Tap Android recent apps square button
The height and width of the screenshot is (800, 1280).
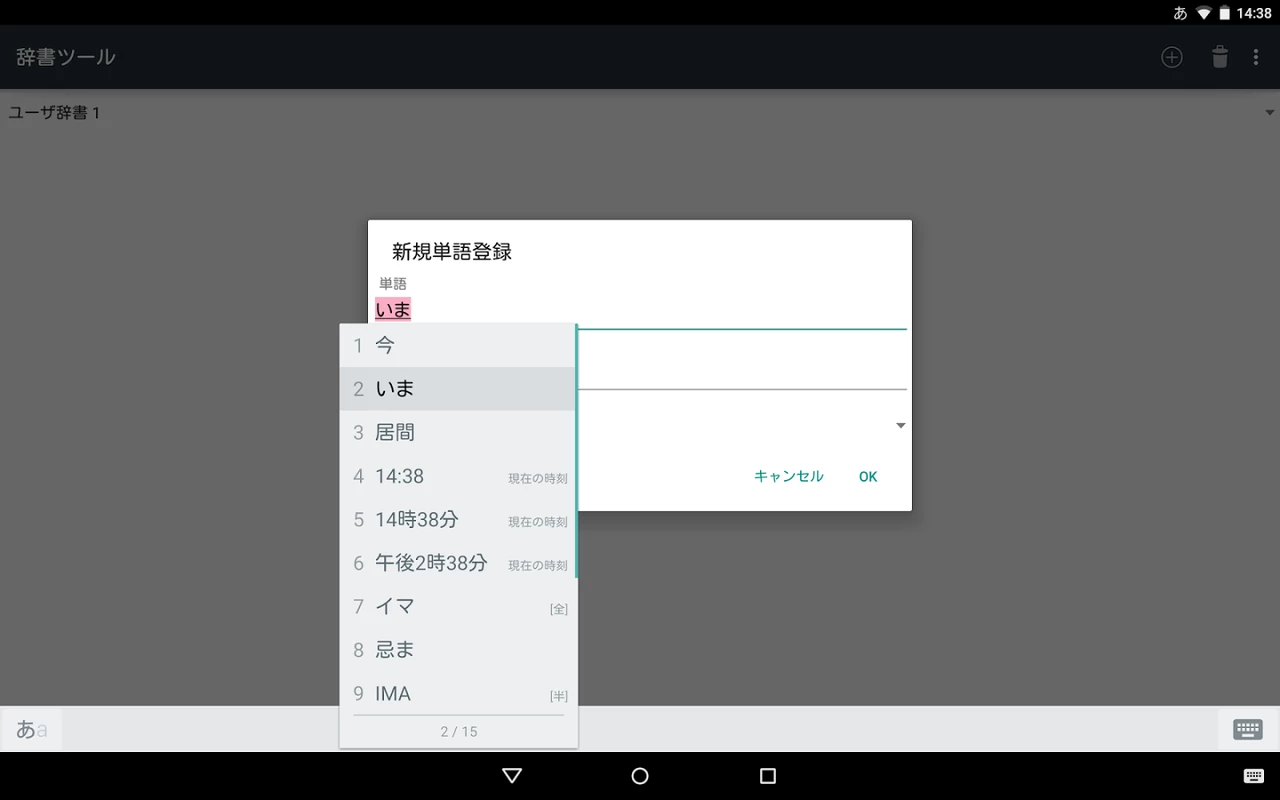pos(768,776)
